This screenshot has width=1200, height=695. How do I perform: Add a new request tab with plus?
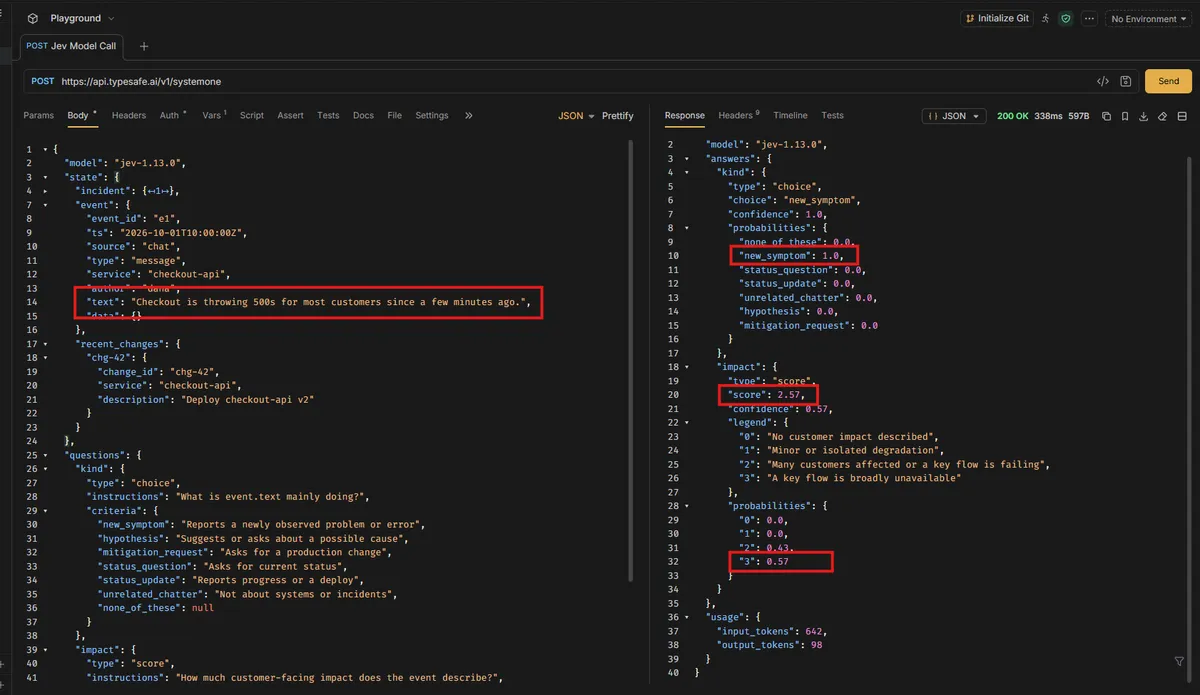144,46
